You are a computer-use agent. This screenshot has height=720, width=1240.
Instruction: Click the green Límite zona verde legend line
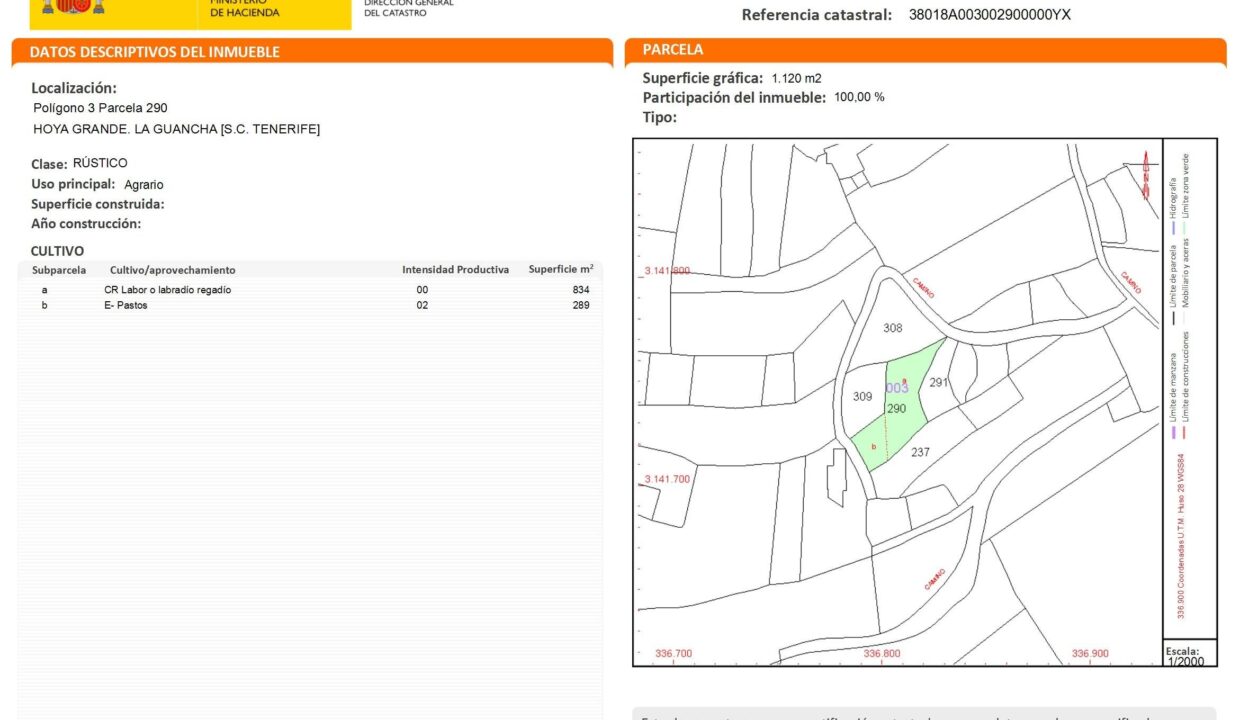(1186, 226)
